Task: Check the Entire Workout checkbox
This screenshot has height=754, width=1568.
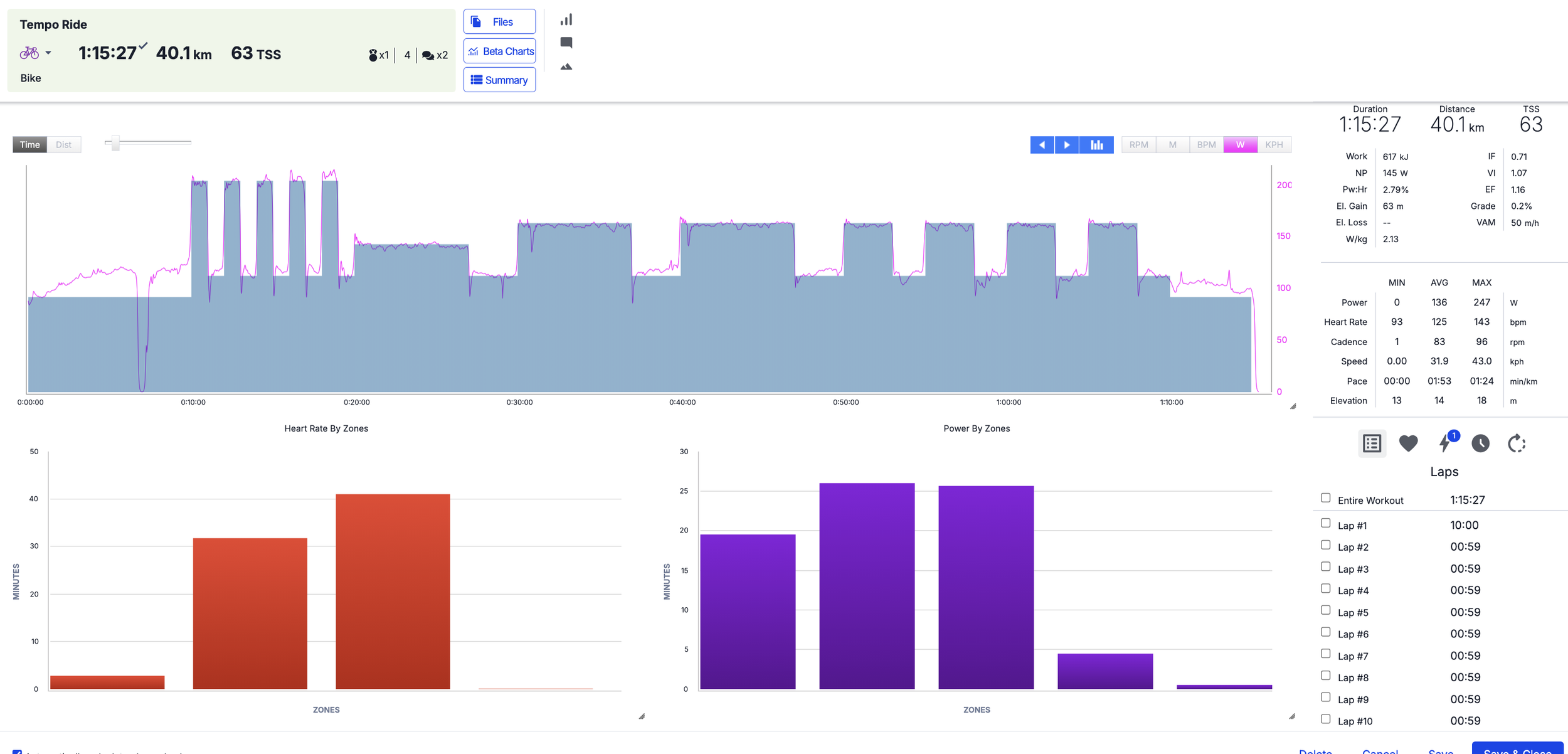Action: click(x=1325, y=498)
